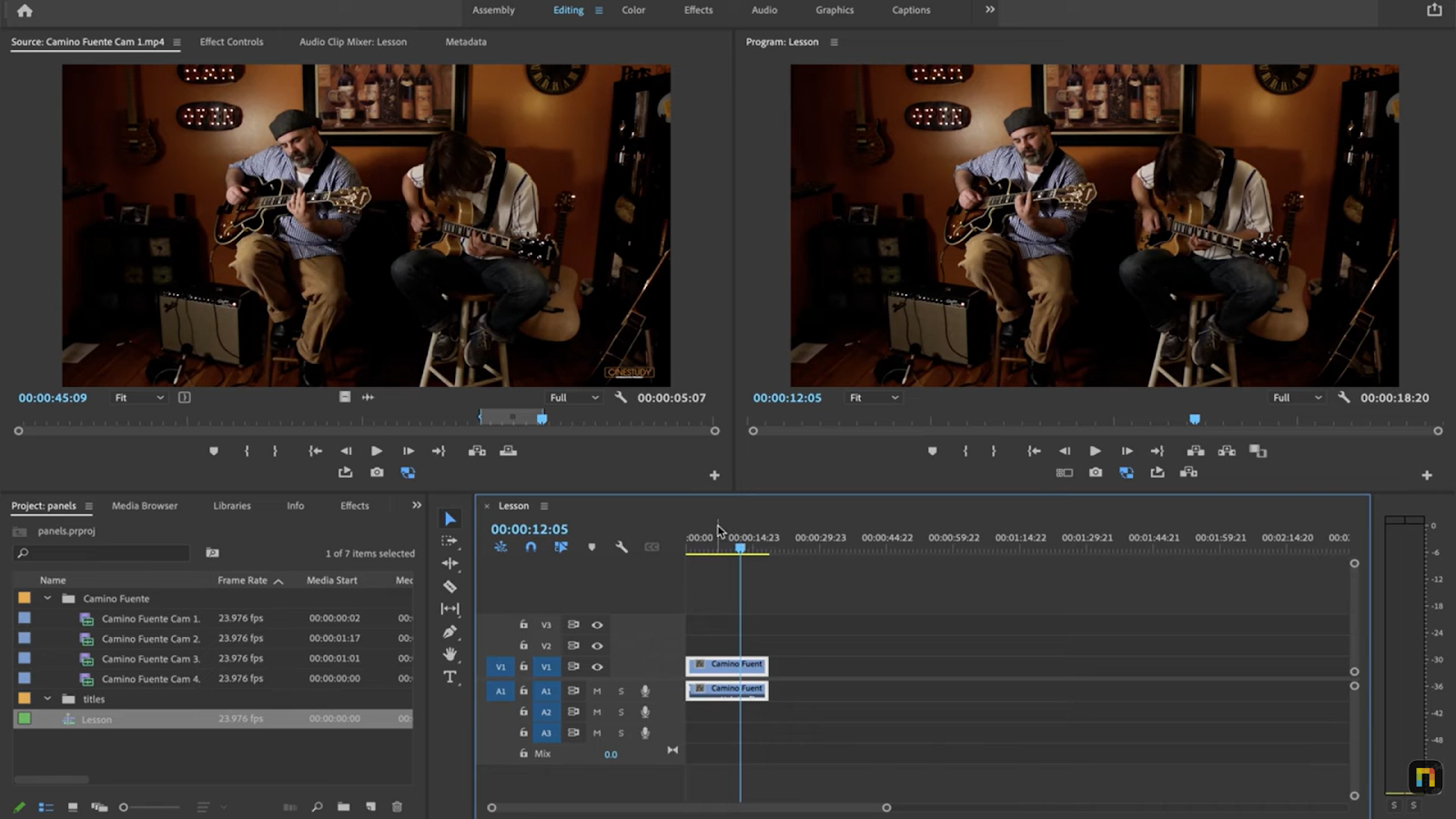Screen dimensions: 1456x819
Task: Open the Source monitor Fit zoom dropdown
Action: pyautogui.click(x=139, y=398)
